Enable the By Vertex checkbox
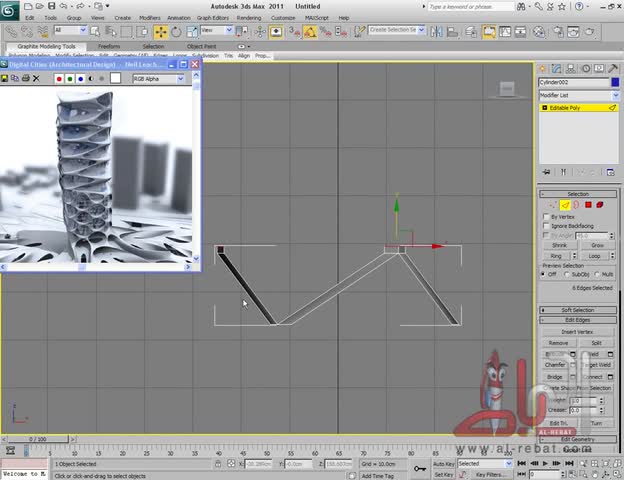This screenshot has height=480, width=624. (x=546, y=217)
